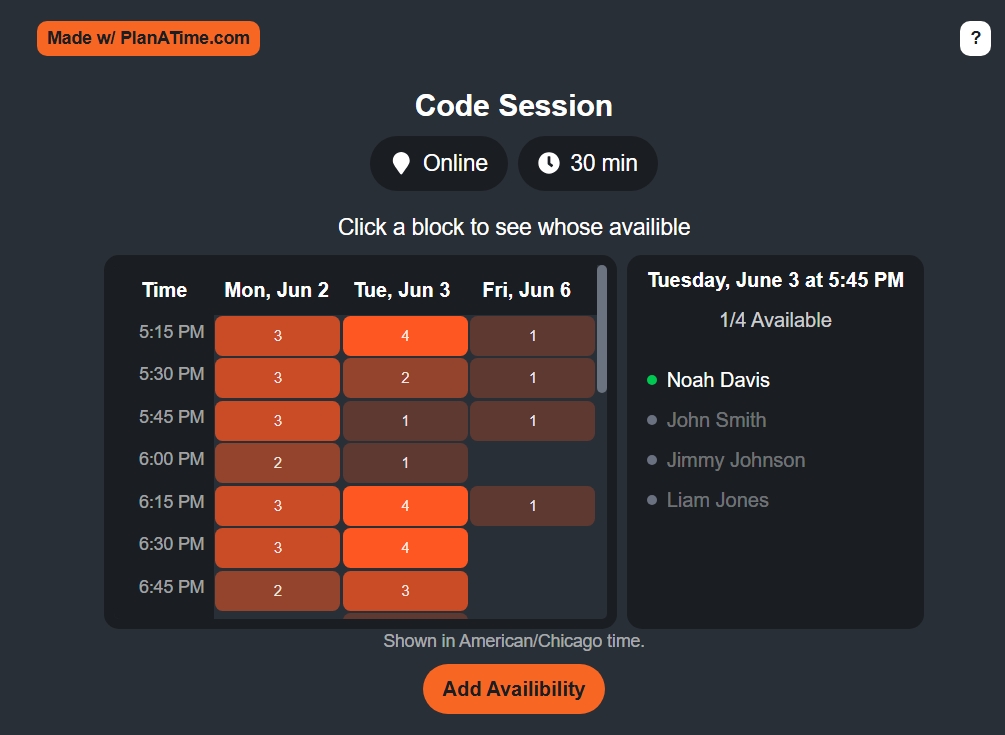Click the location pin icon next to Online
The image size is (1005, 735).
(x=401, y=163)
